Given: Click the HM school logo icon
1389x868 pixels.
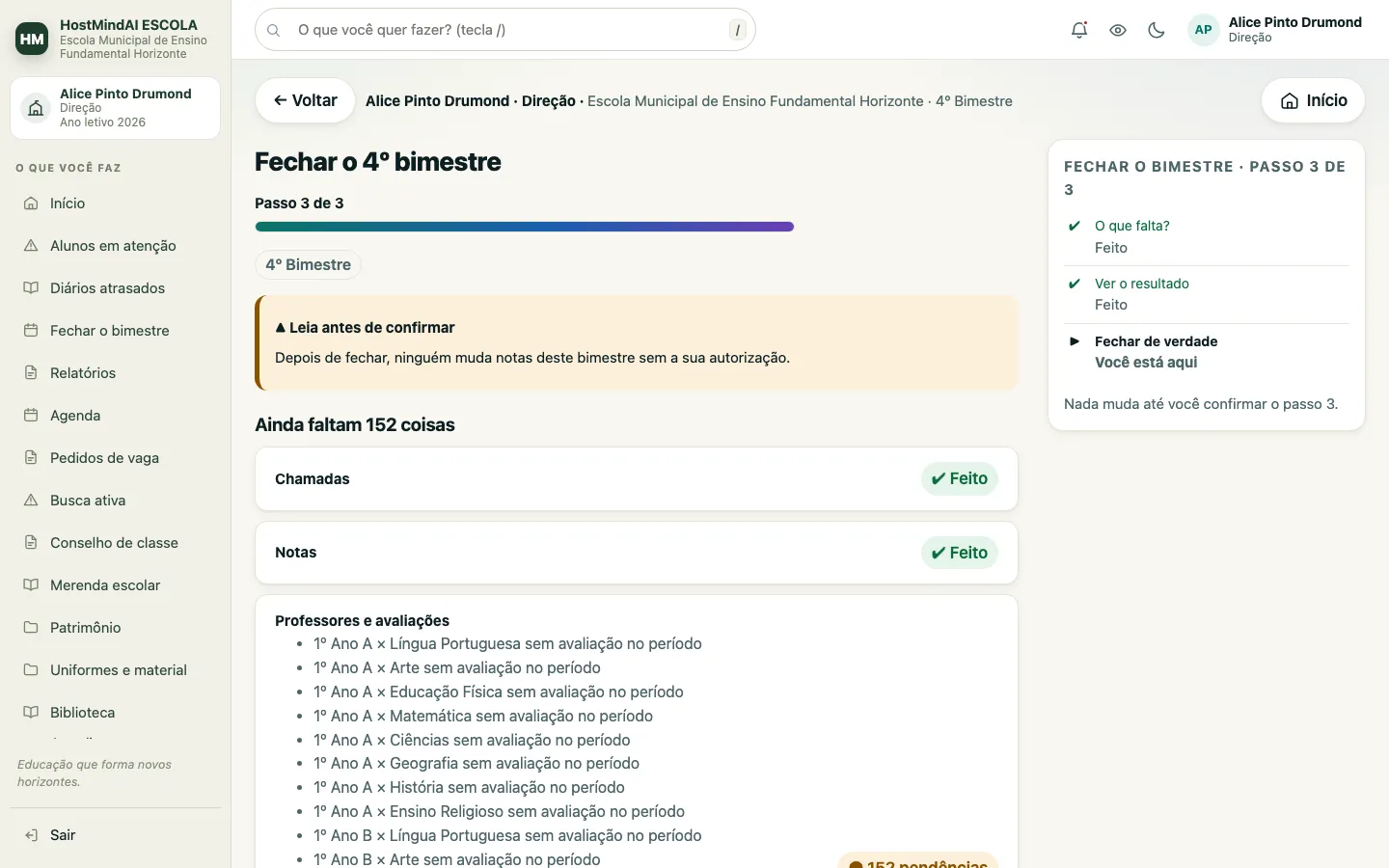Looking at the screenshot, I should [x=32, y=39].
